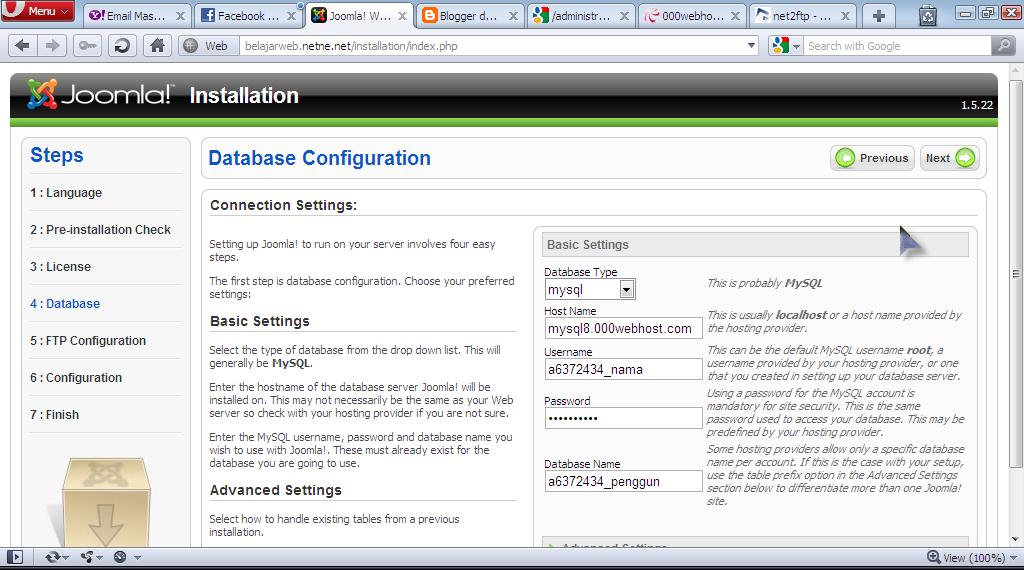The image size is (1024, 570).
Task: Open the Opera Menu button
Action: tap(37, 11)
